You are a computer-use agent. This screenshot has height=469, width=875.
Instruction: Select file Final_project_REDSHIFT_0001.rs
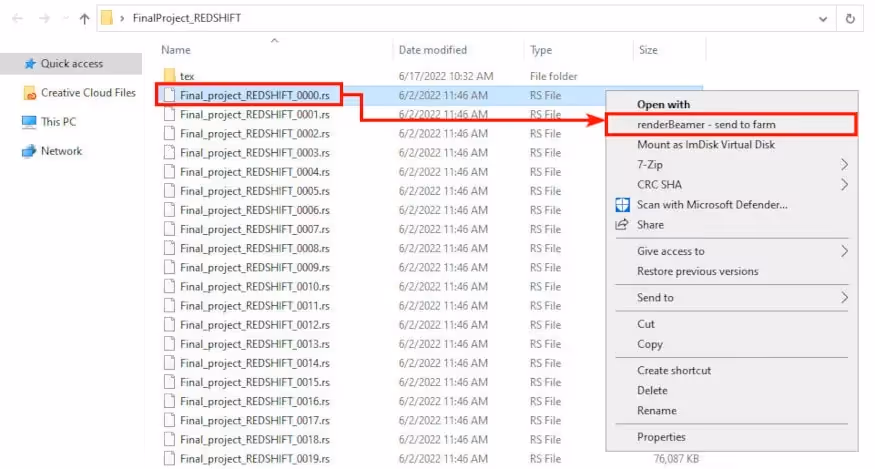[x=254, y=114]
